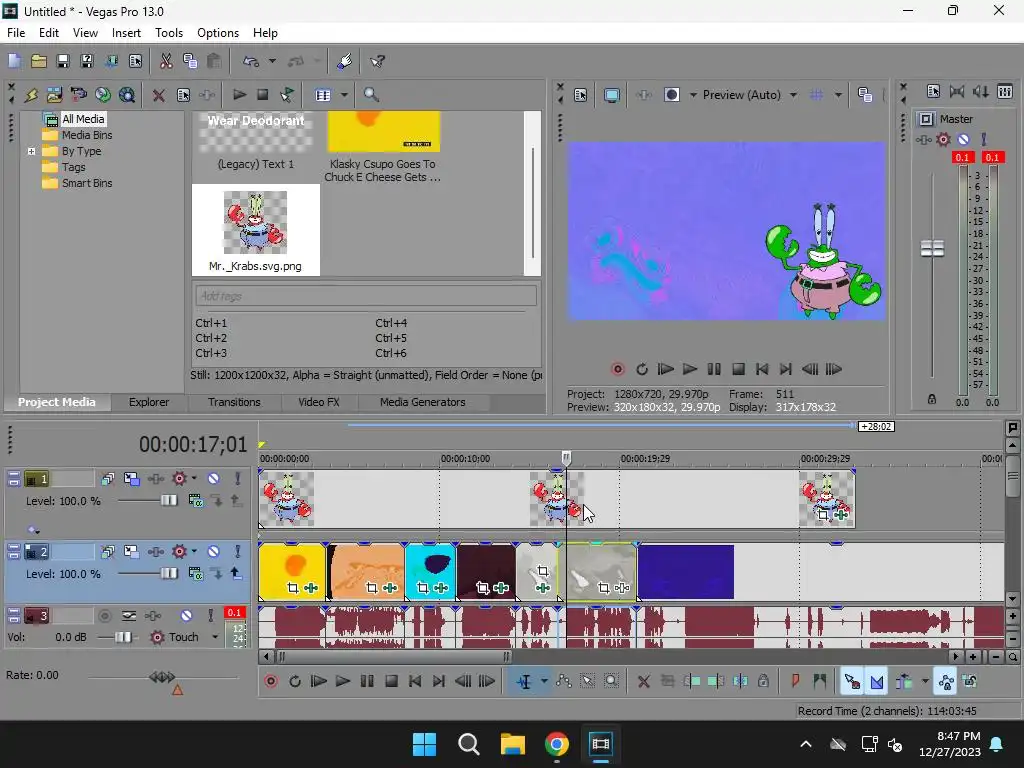This screenshot has width=1024, height=768.
Task: Open the editing tool dropdown arrow in timeline toolbar
Action: click(x=544, y=682)
